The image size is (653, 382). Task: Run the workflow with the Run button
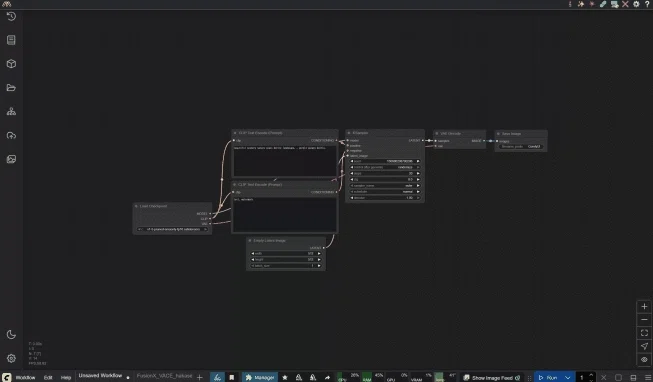(x=548, y=377)
